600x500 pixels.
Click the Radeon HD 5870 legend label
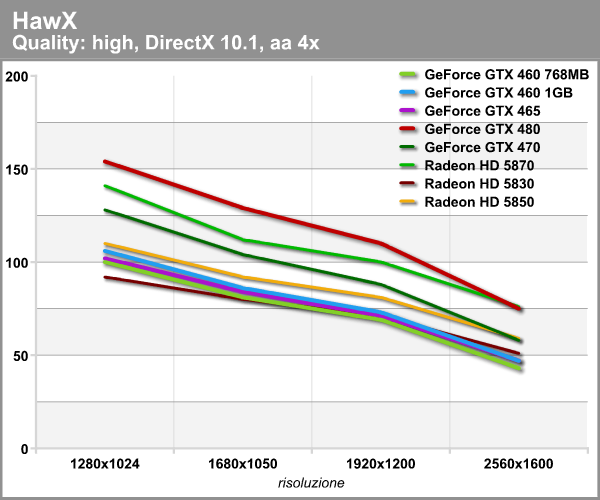pos(479,166)
